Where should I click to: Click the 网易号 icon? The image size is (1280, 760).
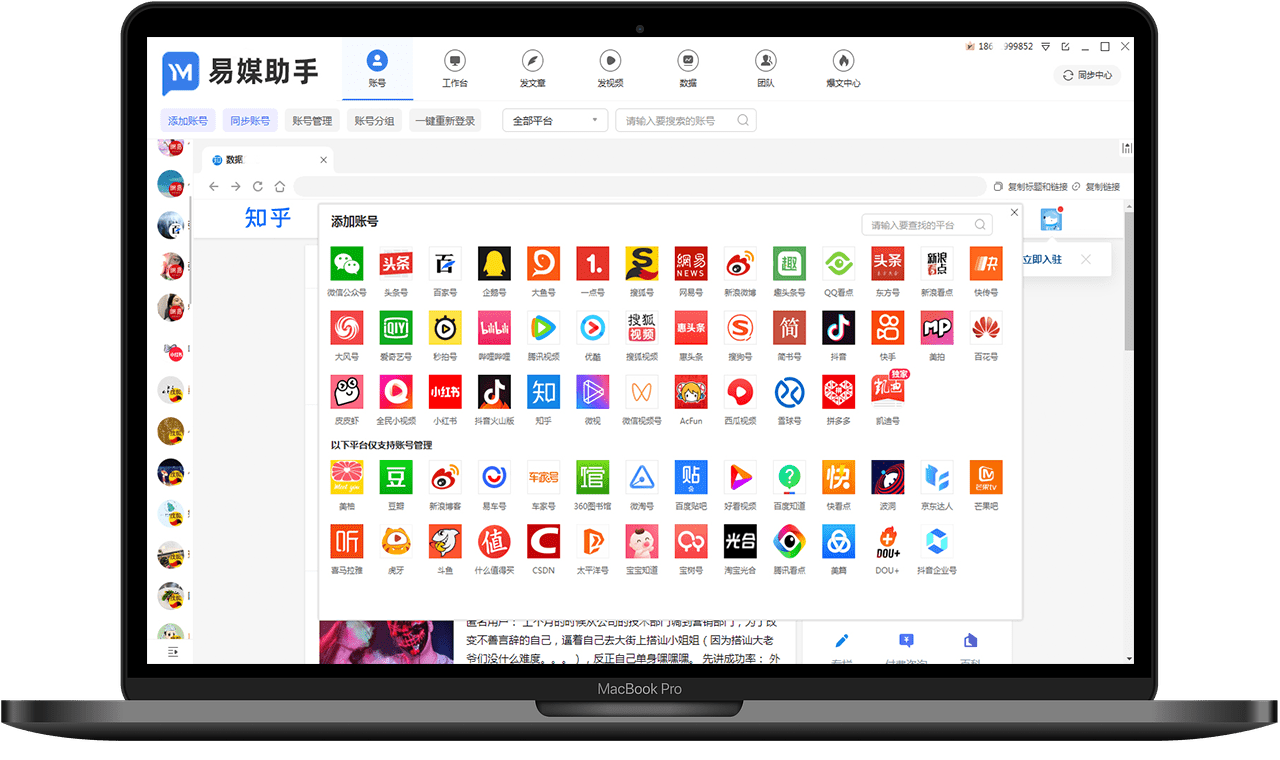(691, 264)
